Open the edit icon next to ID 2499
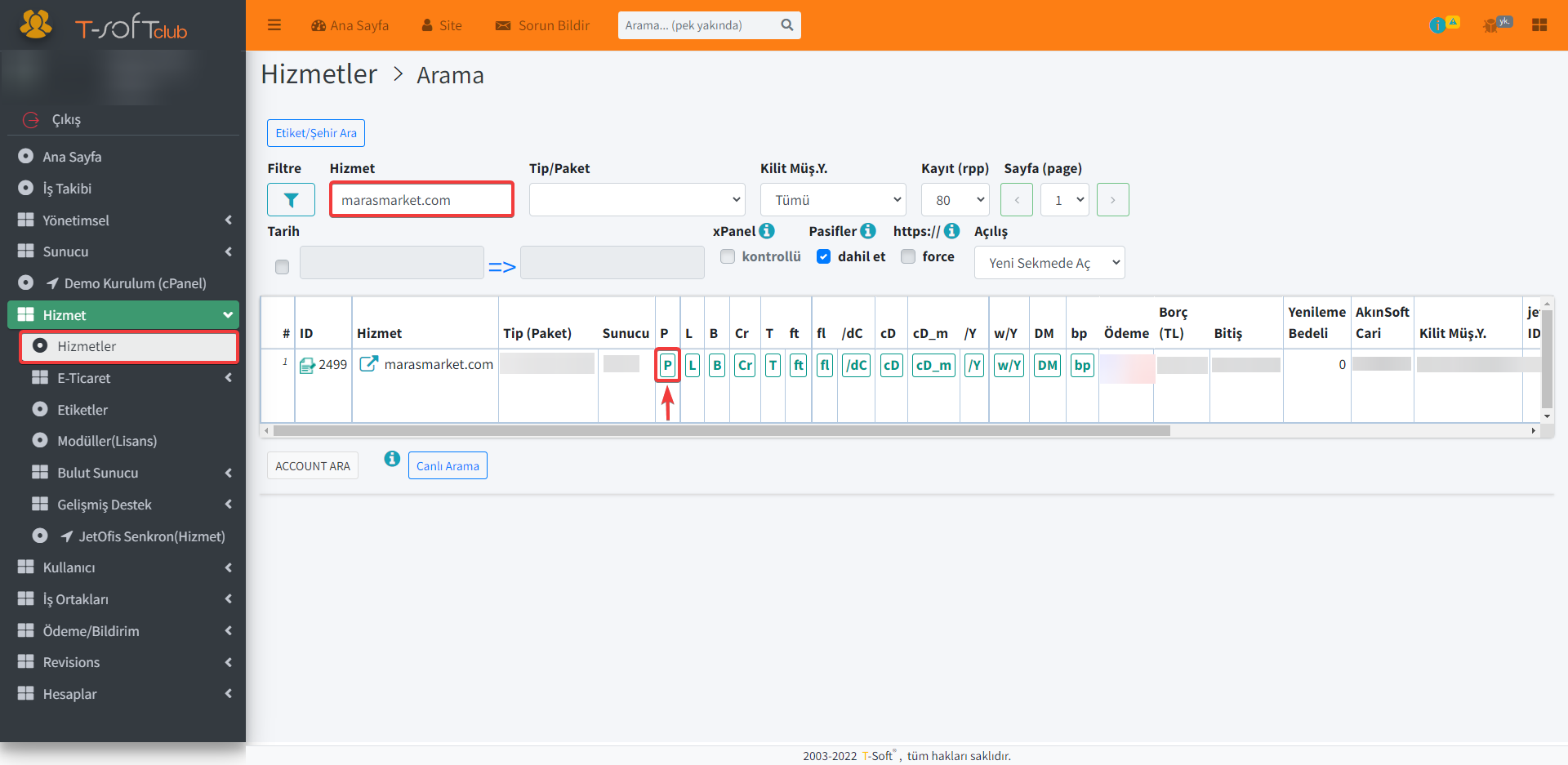 307,366
